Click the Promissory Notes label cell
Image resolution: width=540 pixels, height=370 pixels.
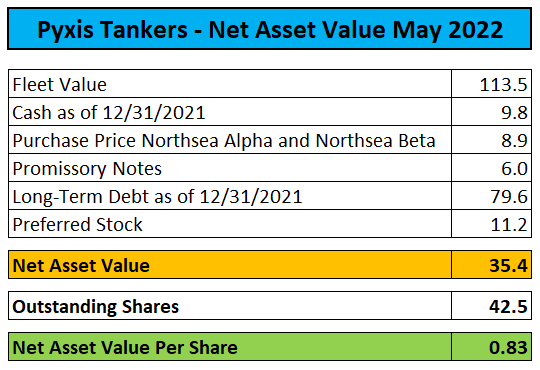click(x=230, y=168)
